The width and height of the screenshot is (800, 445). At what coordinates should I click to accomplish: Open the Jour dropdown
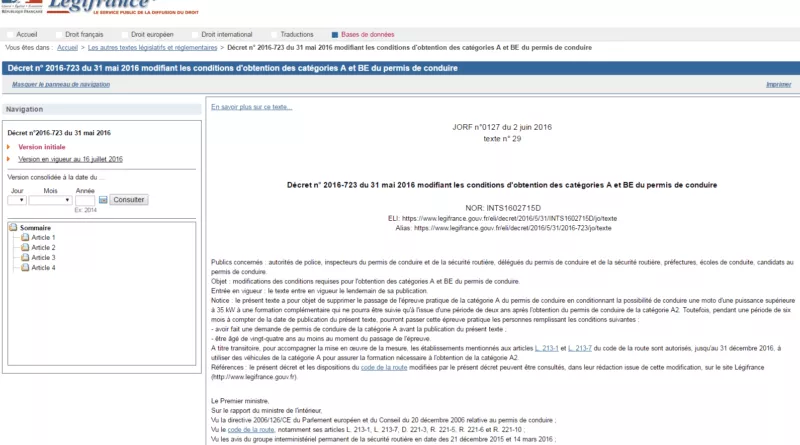pyautogui.click(x=17, y=200)
